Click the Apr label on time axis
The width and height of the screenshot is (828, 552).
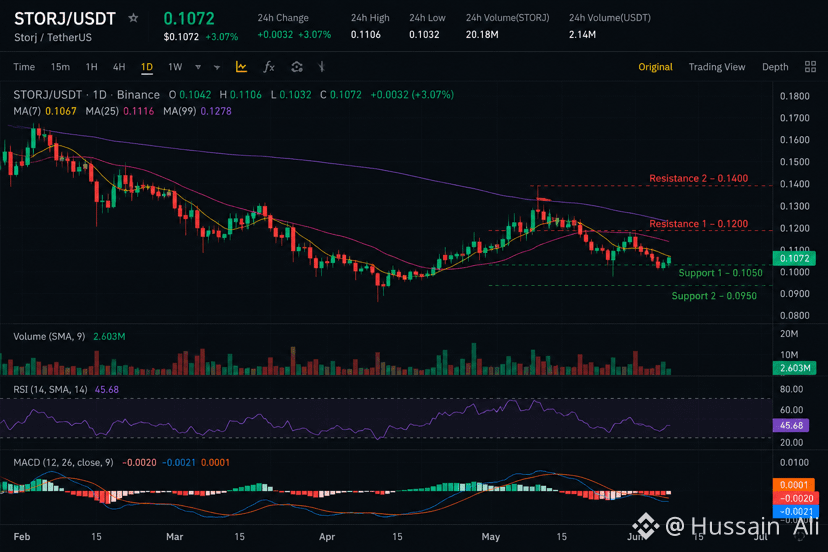point(327,537)
